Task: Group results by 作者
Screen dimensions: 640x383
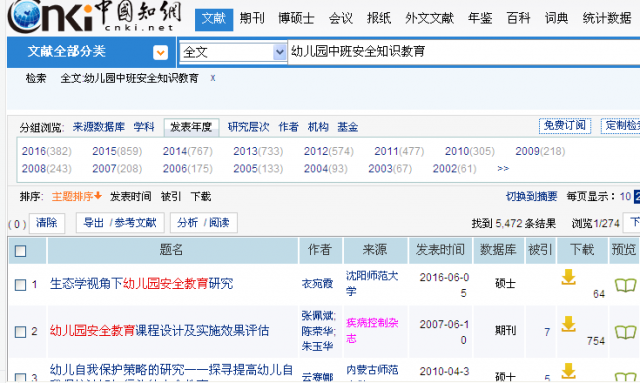Action: (x=289, y=127)
